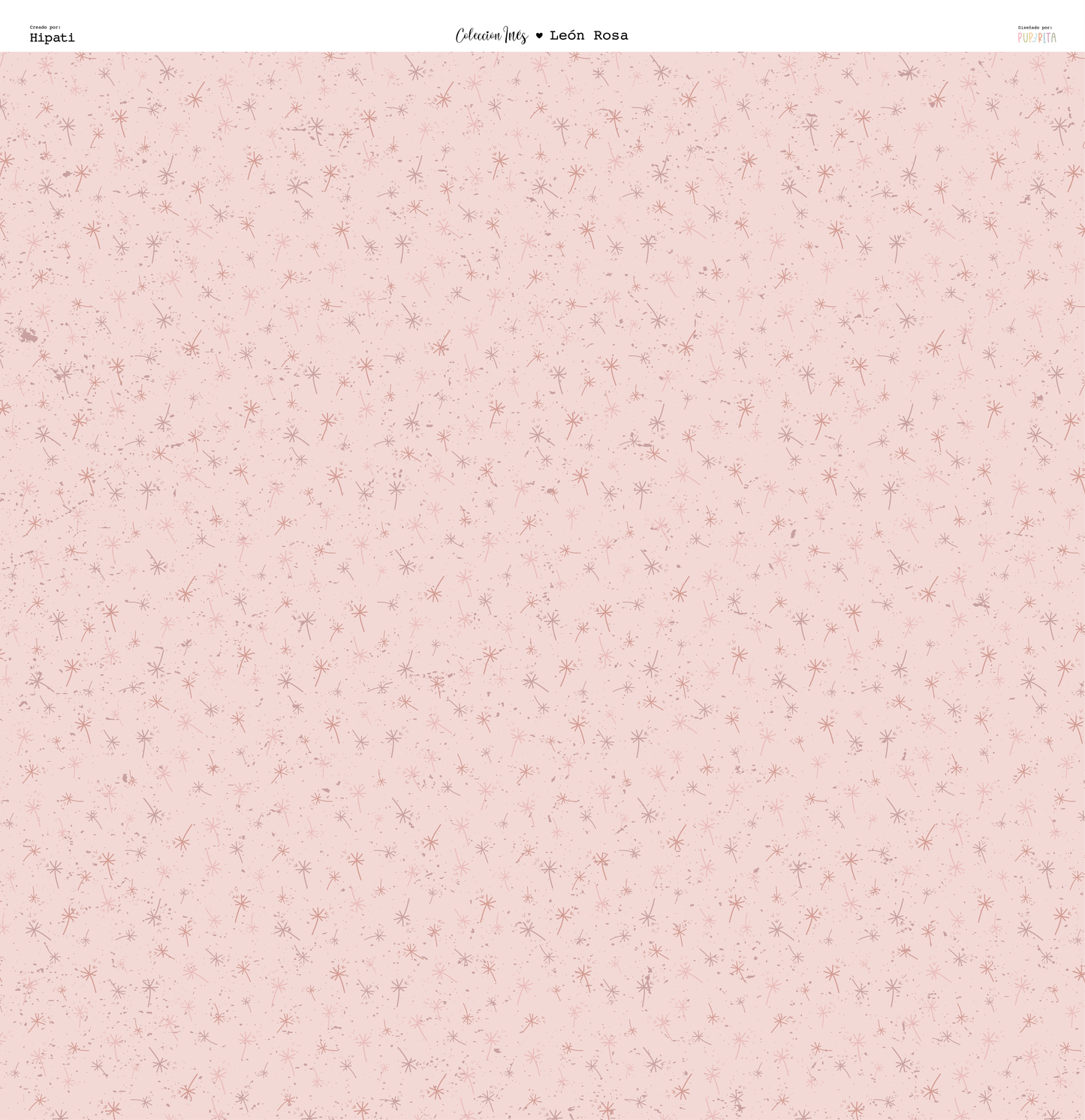Click the word 'Colección' in the header
This screenshot has height=1120, width=1085.
point(478,35)
